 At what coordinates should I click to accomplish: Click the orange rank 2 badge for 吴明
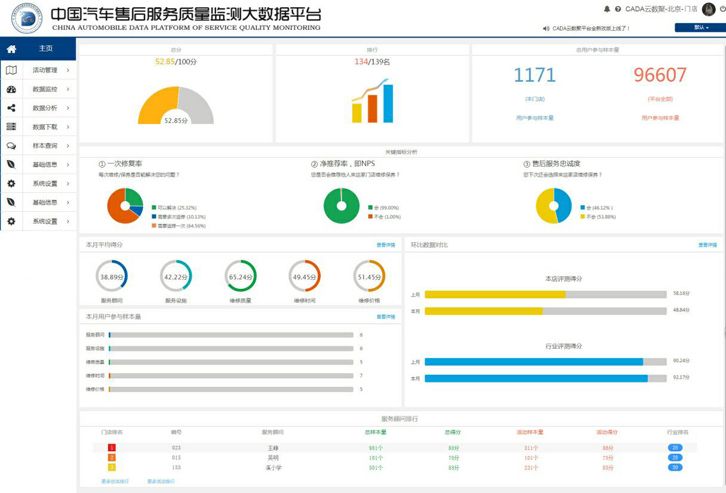[x=112, y=457]
